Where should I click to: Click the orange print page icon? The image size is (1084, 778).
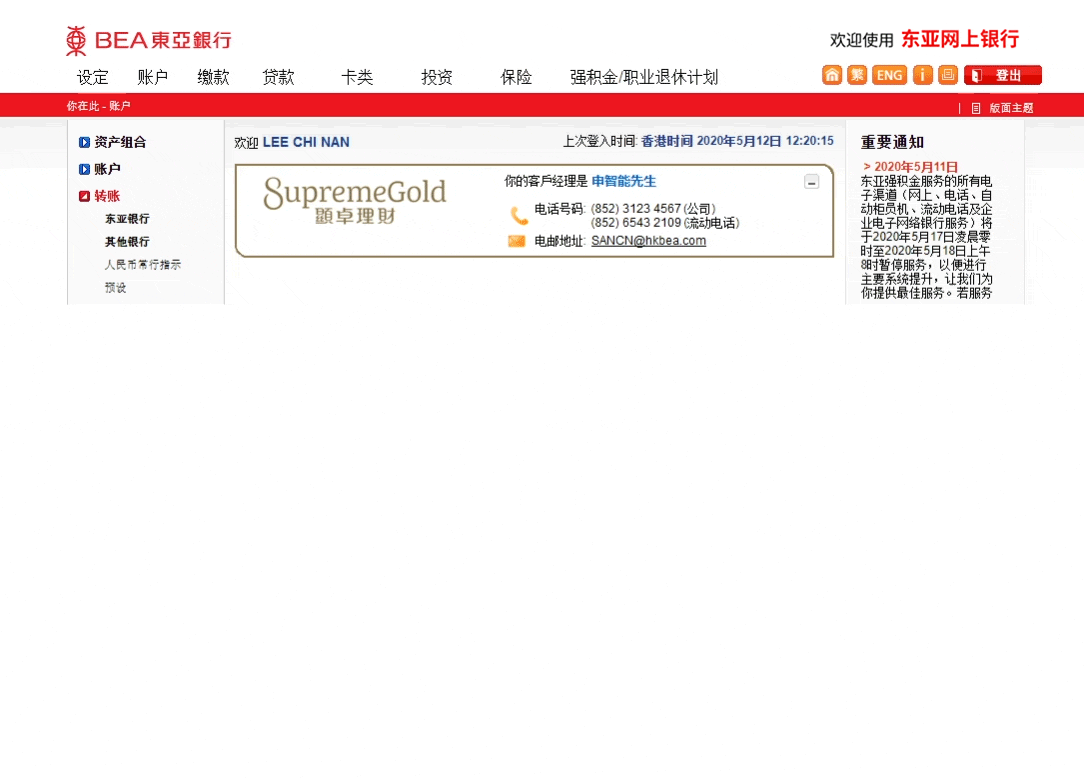[x=948, y=75]
